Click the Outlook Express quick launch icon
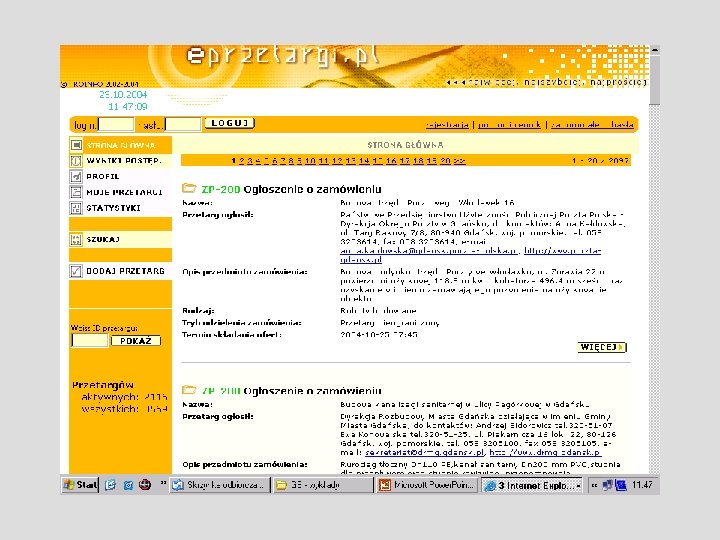Viewport: 720px width, 540px height. pos(128,485)
